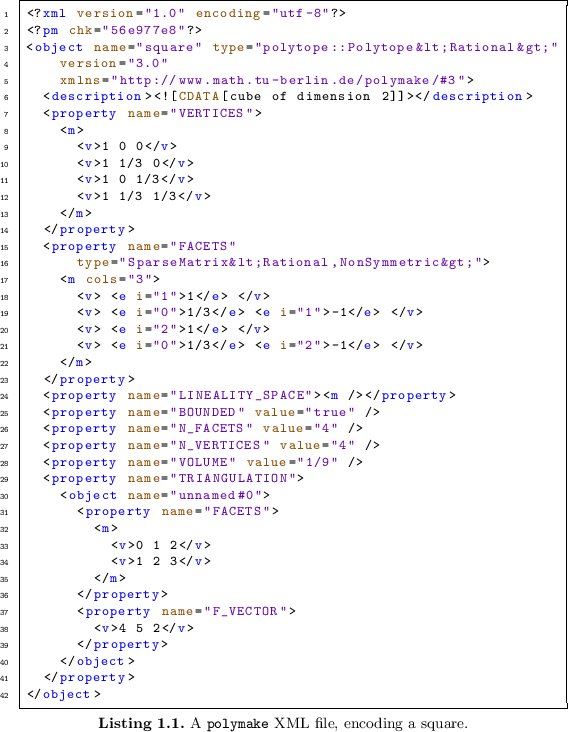The height and width of the screenshot is (732, 568).
Task: Click the property name "N_FACETS"
Action: tap(211, 429)
